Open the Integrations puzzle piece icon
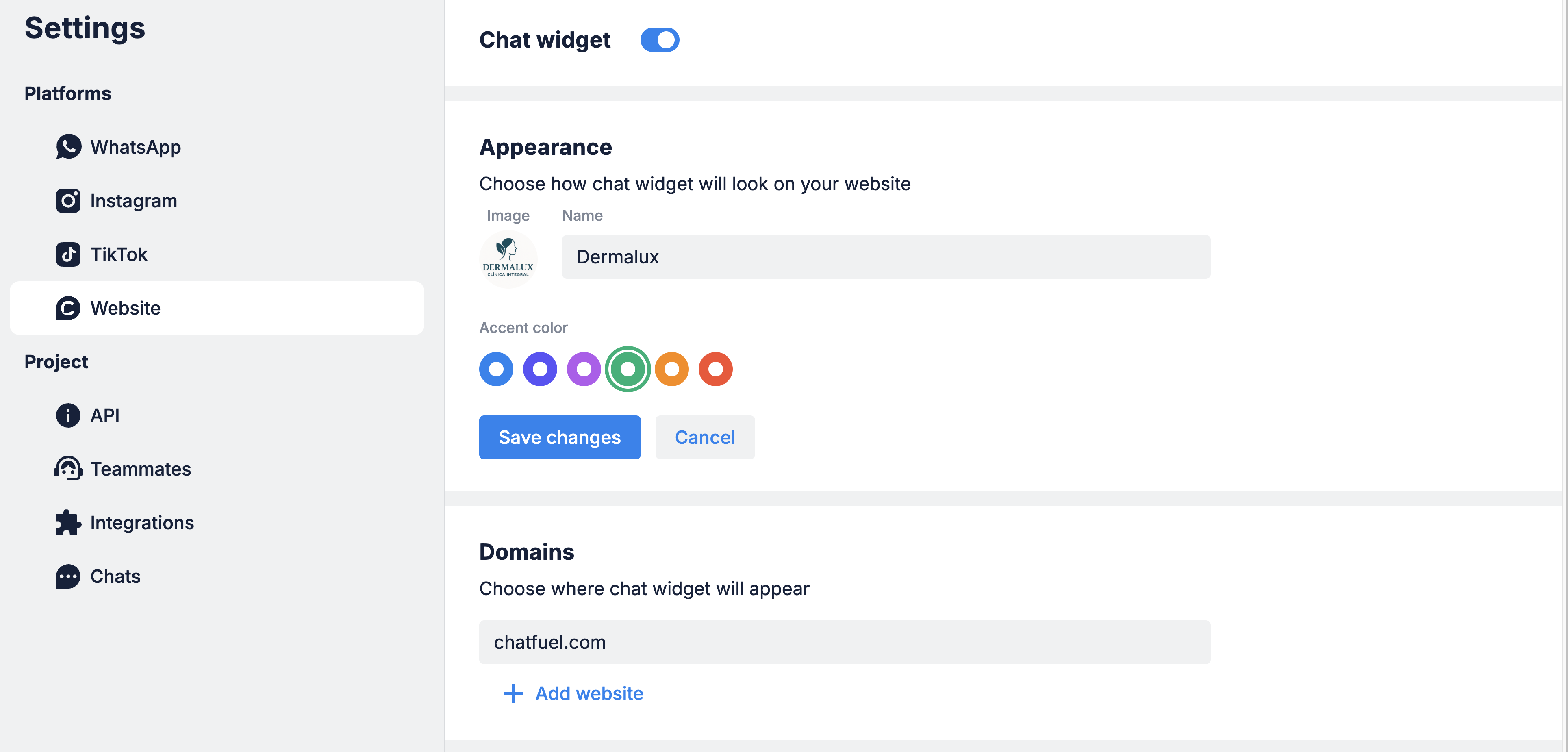This screenshot has width=1568, height=752. click(68, 522)
